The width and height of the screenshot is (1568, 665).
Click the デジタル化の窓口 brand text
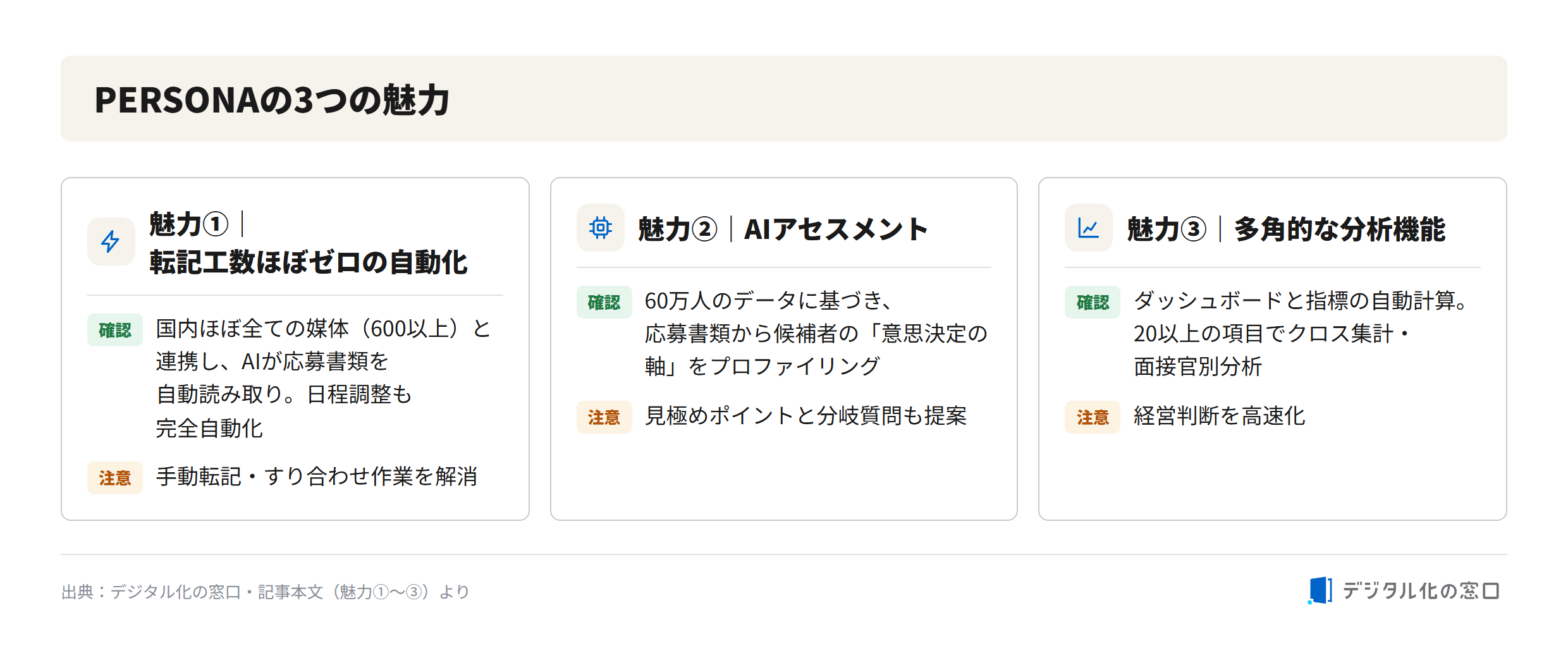coord(1421,591)
